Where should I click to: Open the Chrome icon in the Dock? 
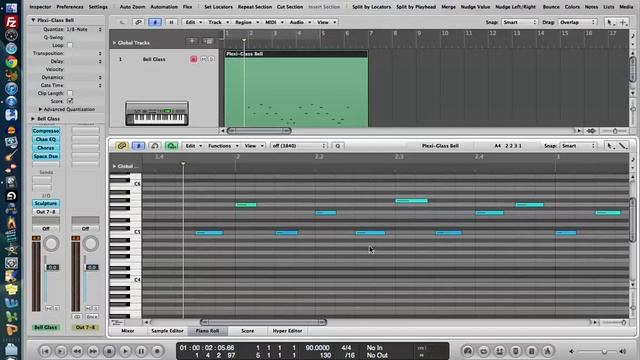click(11, 62)
